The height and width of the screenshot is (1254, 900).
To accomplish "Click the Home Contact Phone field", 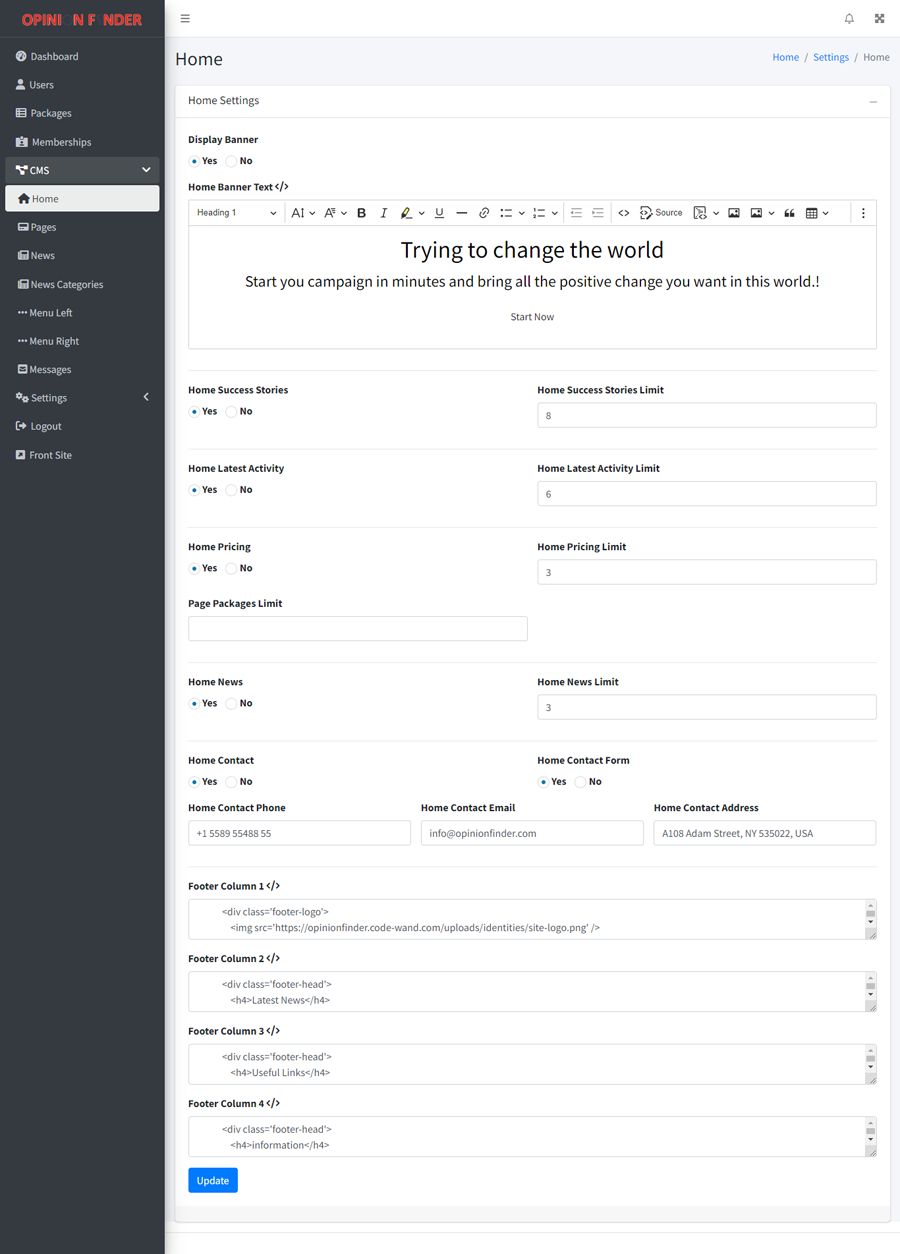I will coord(299,833).
